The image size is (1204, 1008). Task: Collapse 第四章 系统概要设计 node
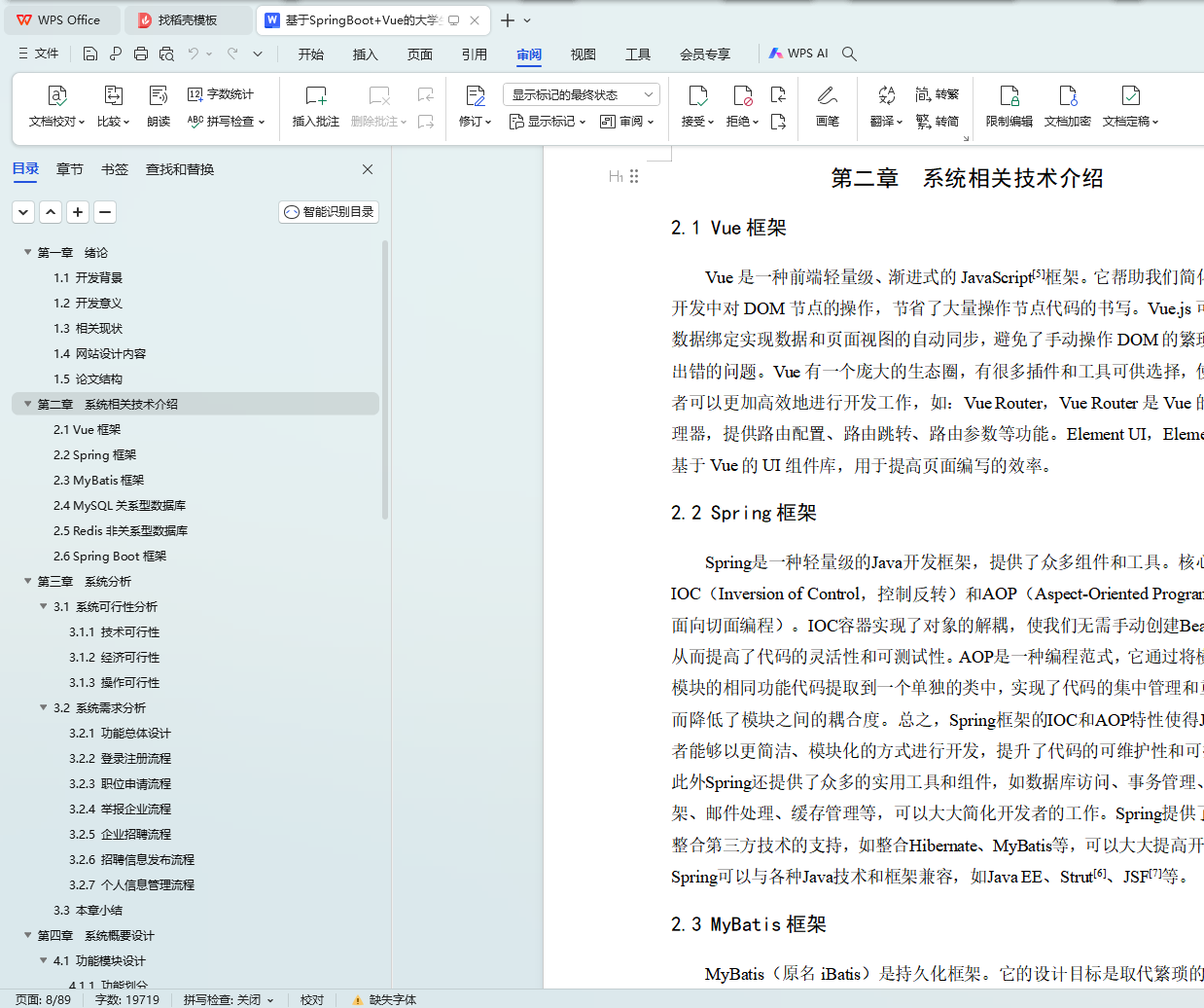(x=27, y=935)
